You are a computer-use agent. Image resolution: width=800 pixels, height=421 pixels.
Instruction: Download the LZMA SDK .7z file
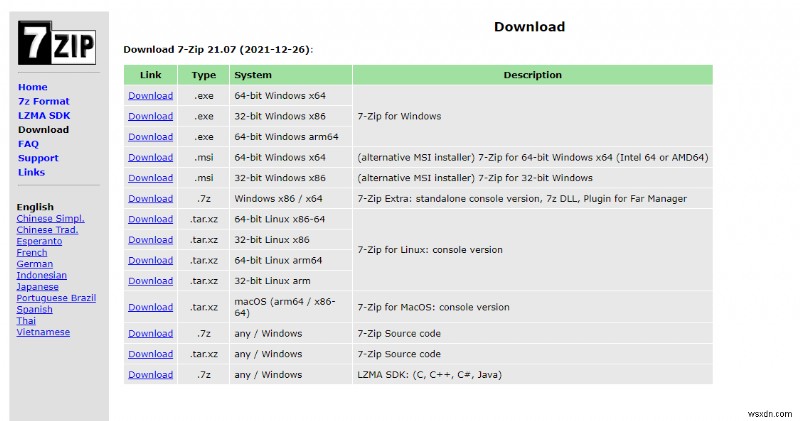151,375
